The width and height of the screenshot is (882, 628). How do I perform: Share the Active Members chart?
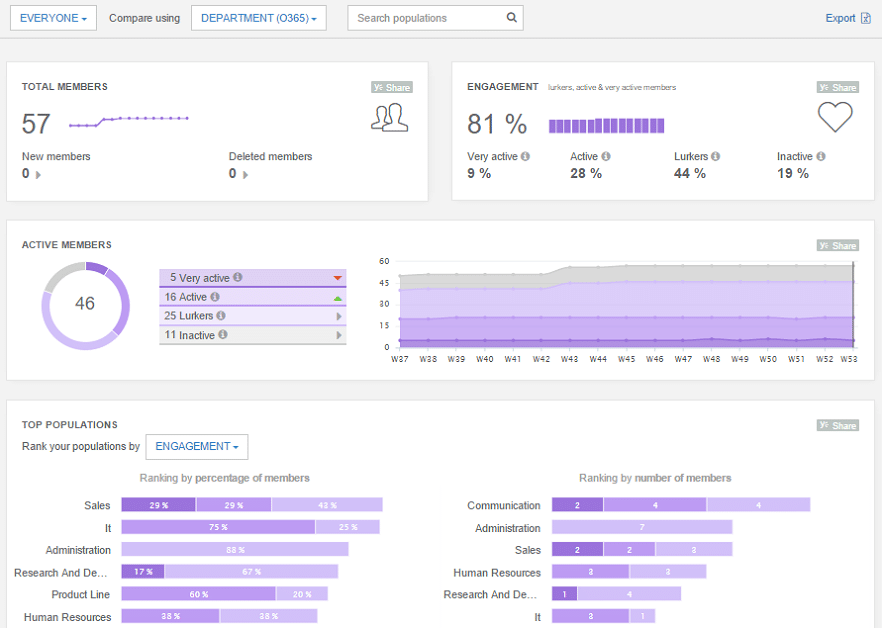(x=837, y=245)
